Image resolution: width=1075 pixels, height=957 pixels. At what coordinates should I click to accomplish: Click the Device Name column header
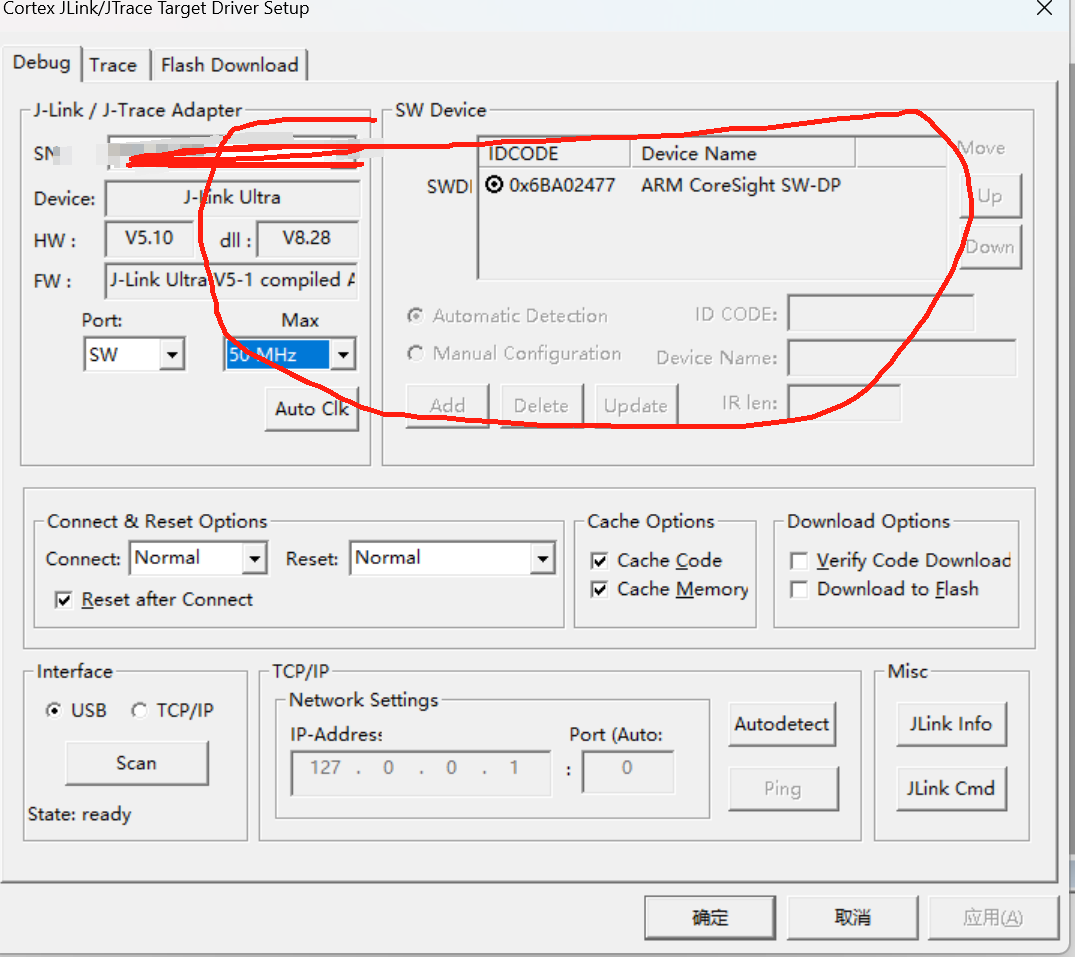742,153
